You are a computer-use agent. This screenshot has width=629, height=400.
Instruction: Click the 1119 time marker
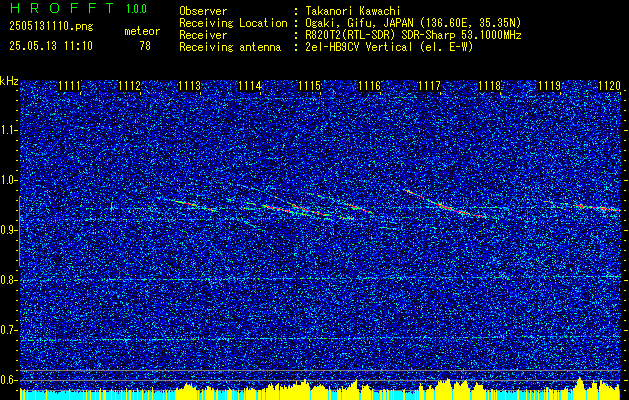pyautogui.click(x=549, y=86)
